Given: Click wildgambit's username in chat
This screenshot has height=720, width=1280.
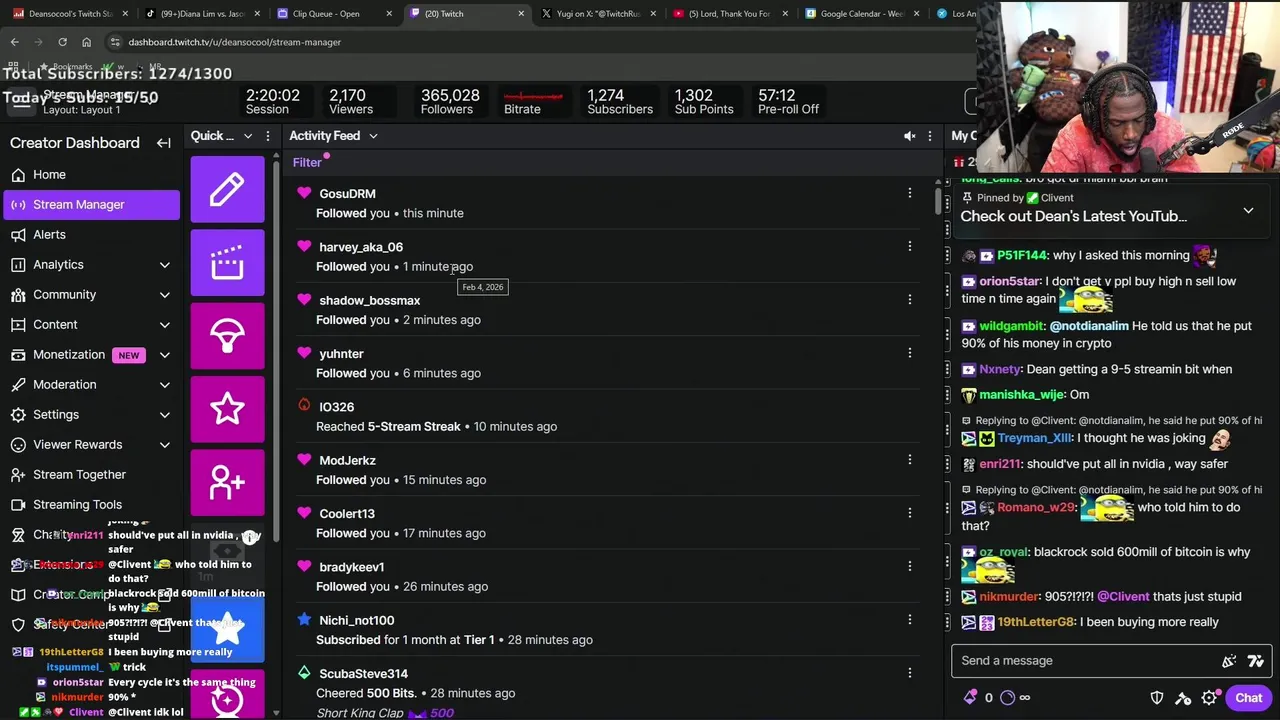Looking at the screenshot, I should 1011,326.
